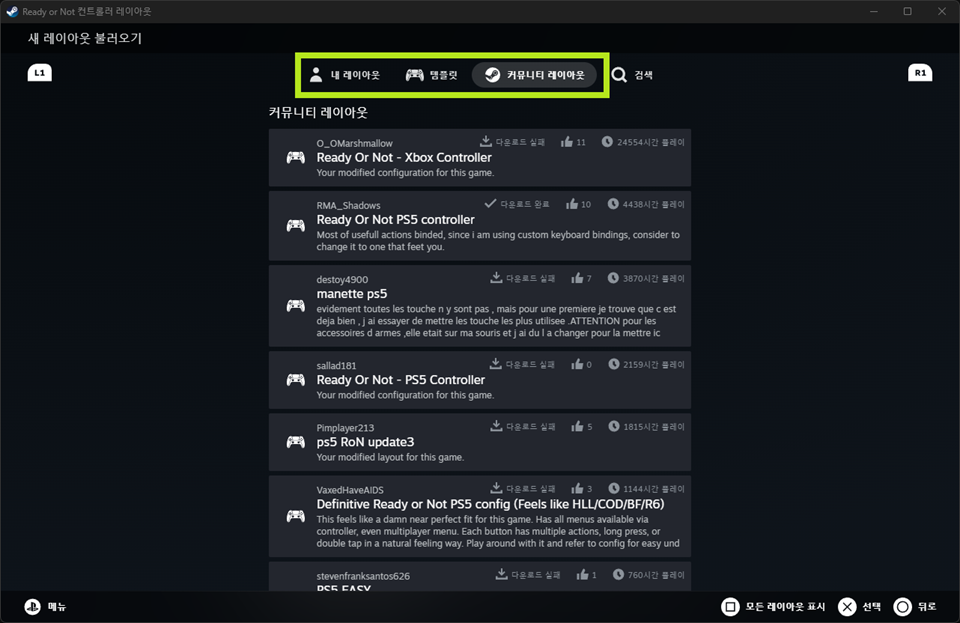Click the 선택 button label

pyautogui.click(x=871, y=606)
